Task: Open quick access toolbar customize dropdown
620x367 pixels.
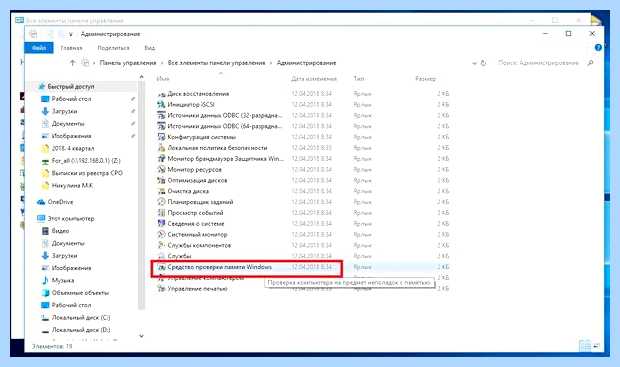Action: [x=70, y=34]
